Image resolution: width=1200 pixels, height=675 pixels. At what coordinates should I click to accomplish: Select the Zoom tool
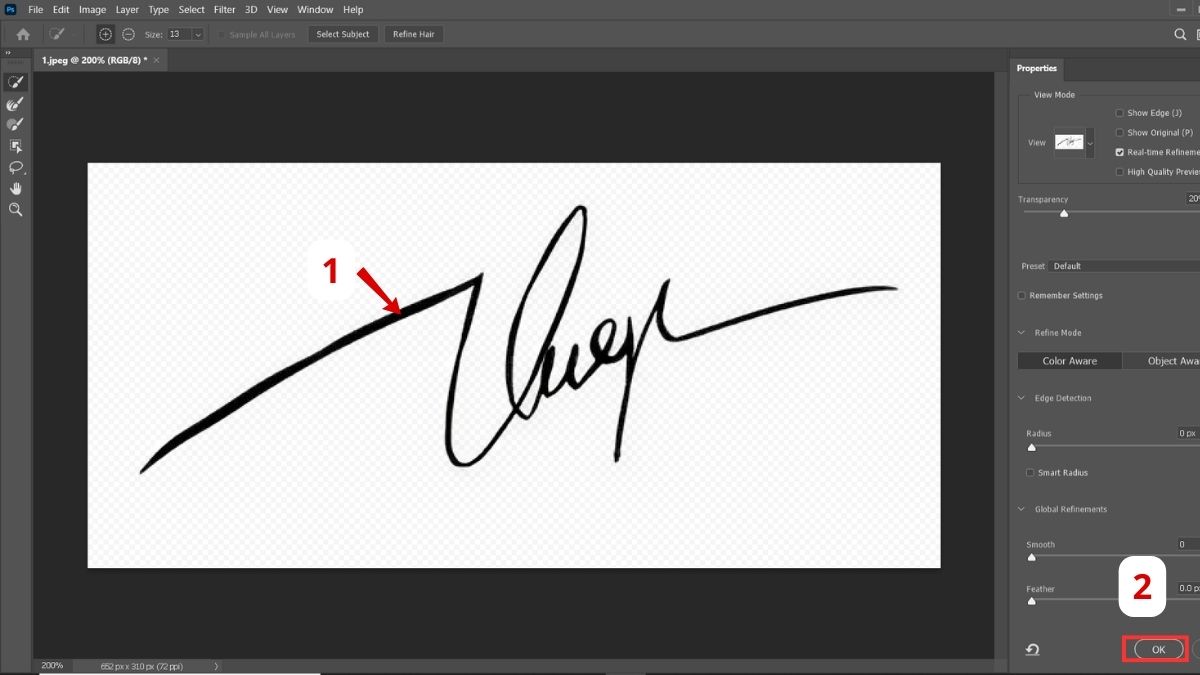[x=14, y=209]
